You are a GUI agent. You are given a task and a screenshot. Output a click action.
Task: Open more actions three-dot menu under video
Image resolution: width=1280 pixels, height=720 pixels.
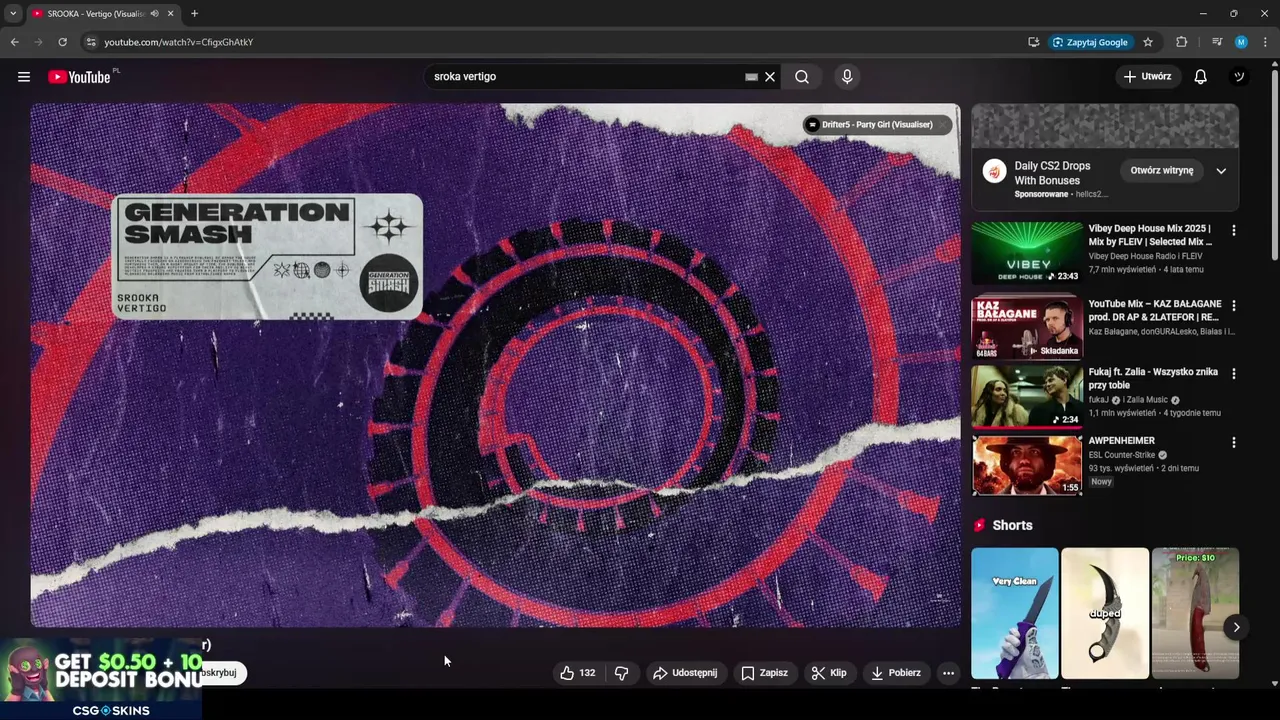coord(948,673)
